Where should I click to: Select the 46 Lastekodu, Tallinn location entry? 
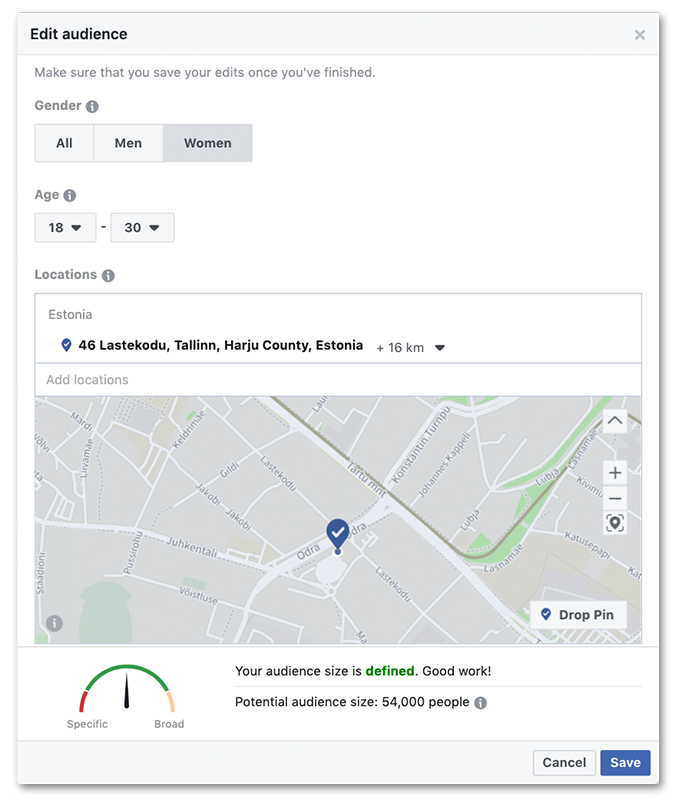pyautogui.click(x=220, y=345)
